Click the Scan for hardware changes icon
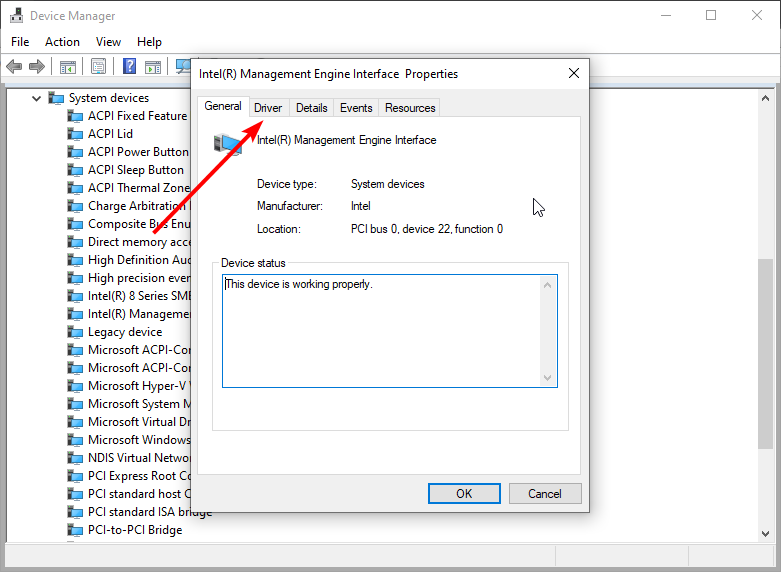This screenshot has width=781, height=572. coord(183,66)
